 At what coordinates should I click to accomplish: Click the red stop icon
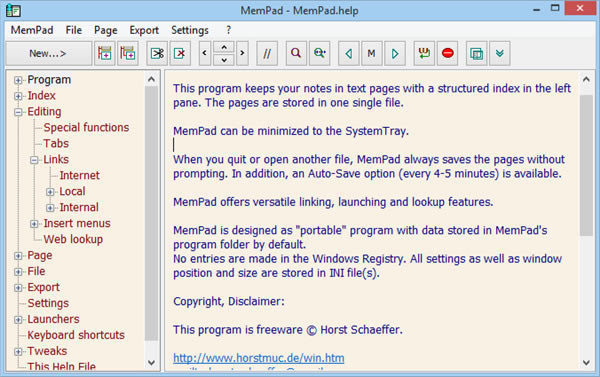coord(447,53)
